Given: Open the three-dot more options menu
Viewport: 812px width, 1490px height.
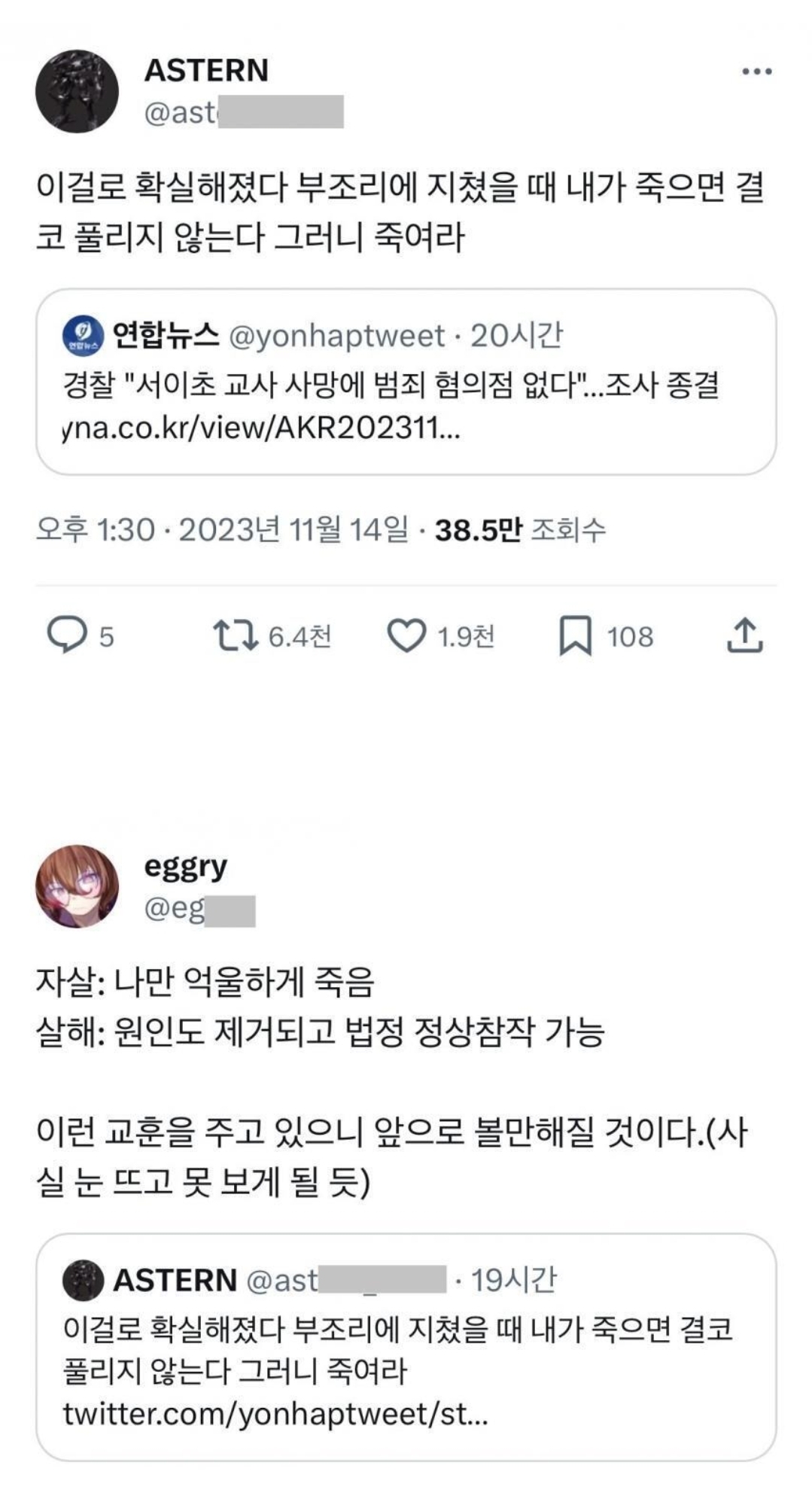Looking at the screenshot, I should coord(756,72).
